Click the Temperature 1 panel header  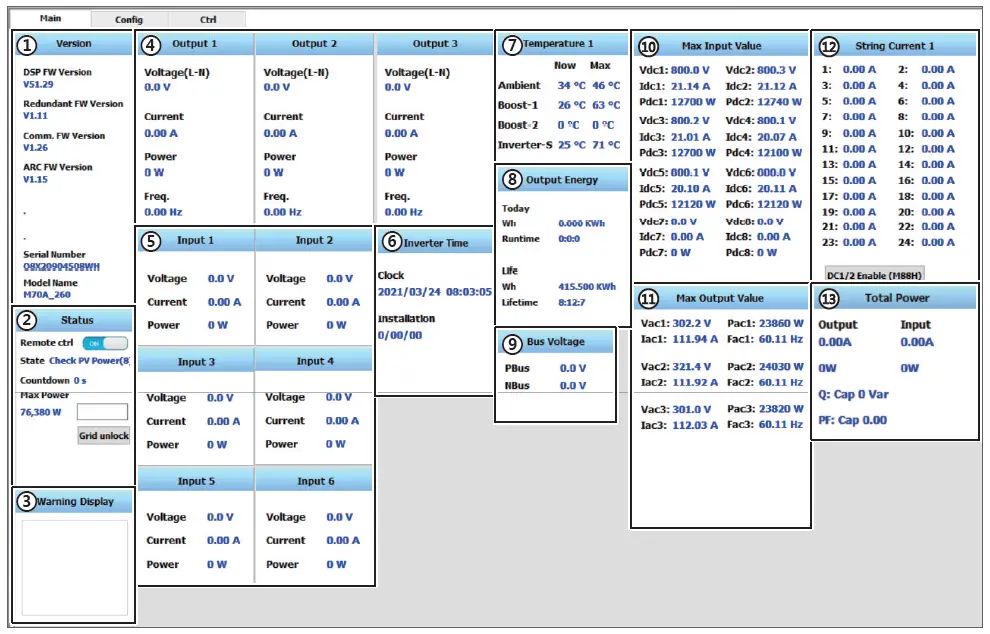[556, 44]
